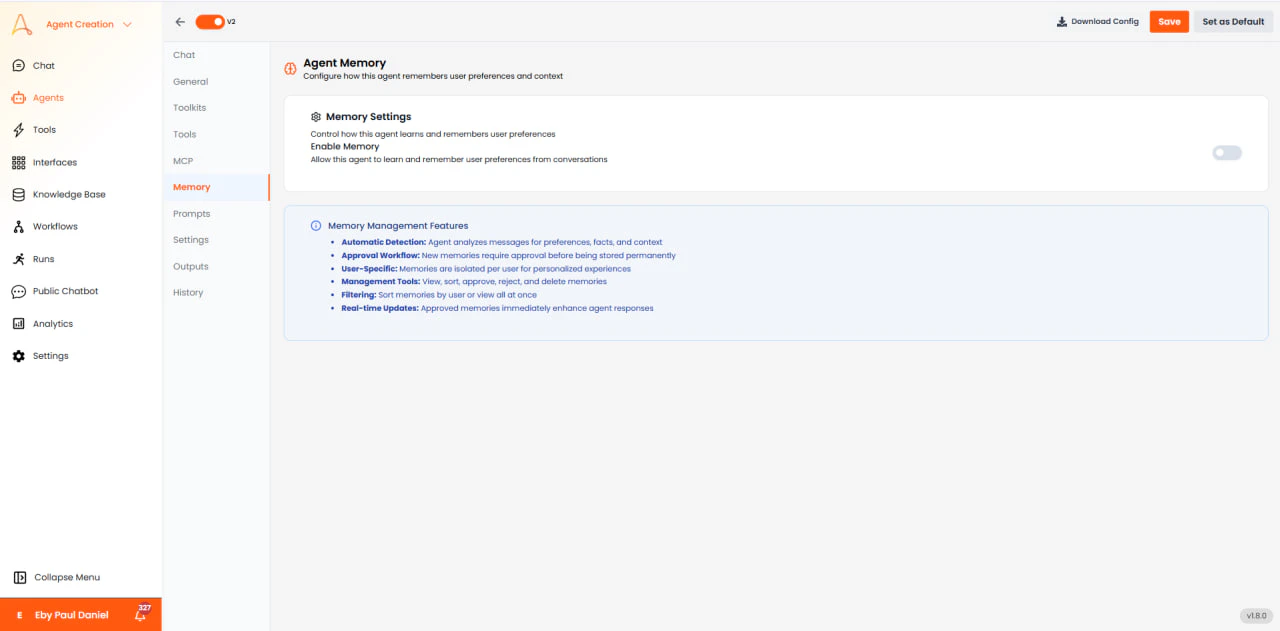Click the V2 label next to toggle
1280x631 pixels.
click(231, 21)
